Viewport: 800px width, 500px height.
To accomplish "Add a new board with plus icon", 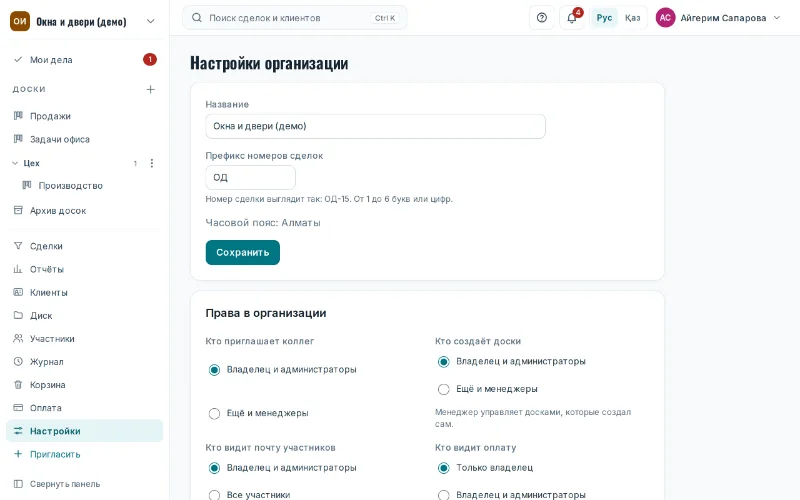I will (151, 89).
